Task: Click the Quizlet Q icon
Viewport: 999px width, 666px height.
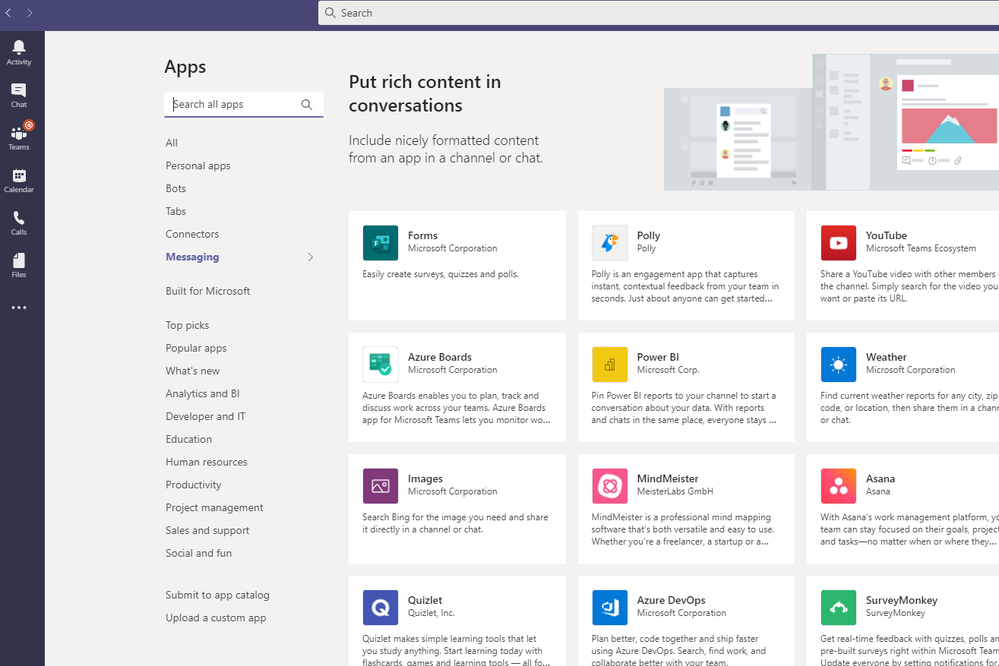Action: [380, 607]
